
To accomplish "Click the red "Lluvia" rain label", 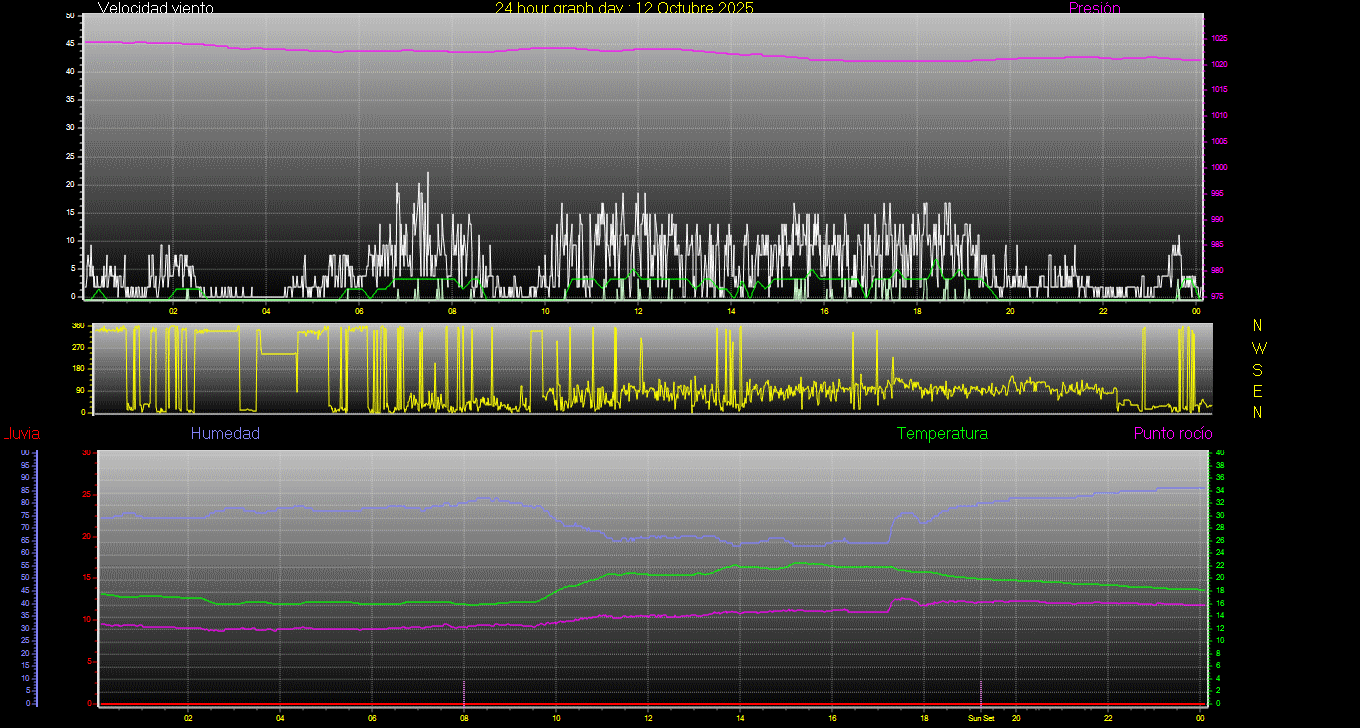I will 20,434.
